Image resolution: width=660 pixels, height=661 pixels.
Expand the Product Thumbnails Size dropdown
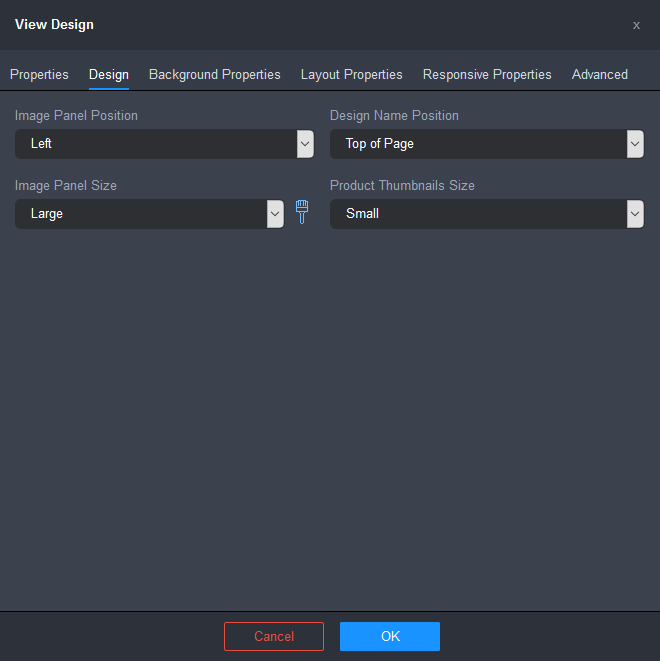coord(487,214)
